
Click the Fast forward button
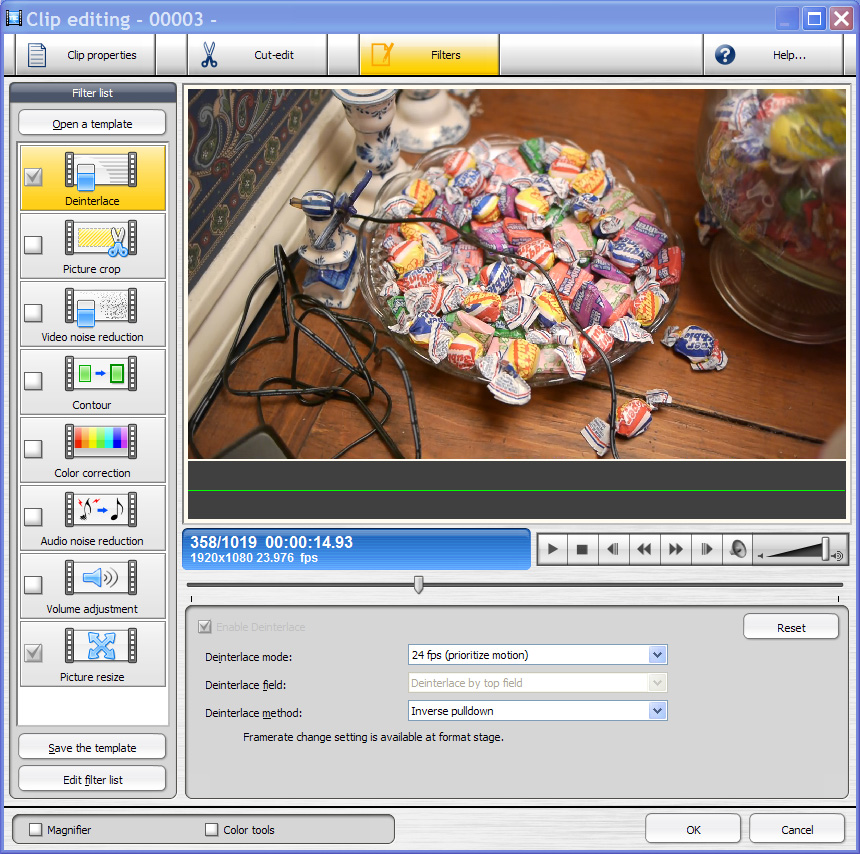(x=676, y=549)
